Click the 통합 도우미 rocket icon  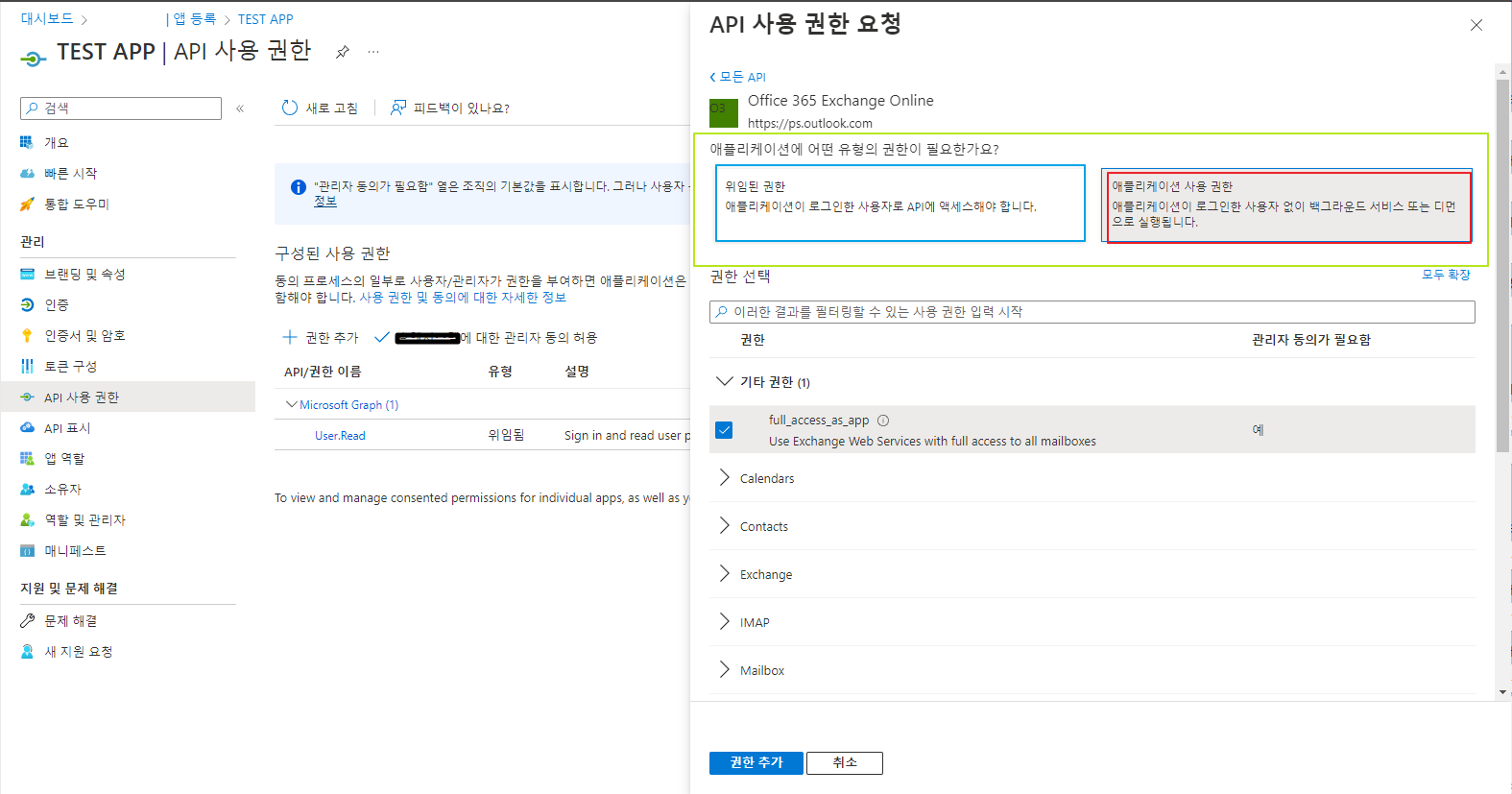pyautogui.click(x=27, y=204)
